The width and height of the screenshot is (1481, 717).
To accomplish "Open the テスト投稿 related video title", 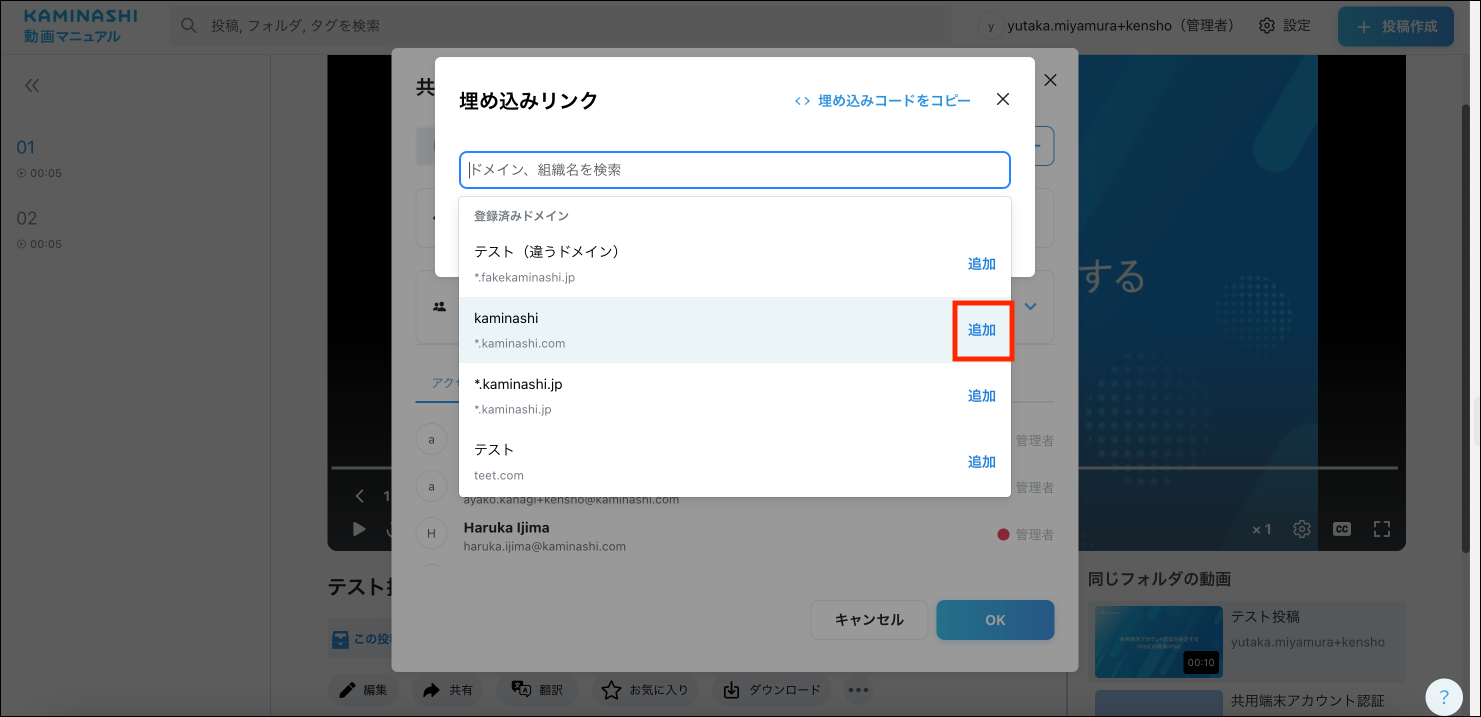I will (1265, 617).
